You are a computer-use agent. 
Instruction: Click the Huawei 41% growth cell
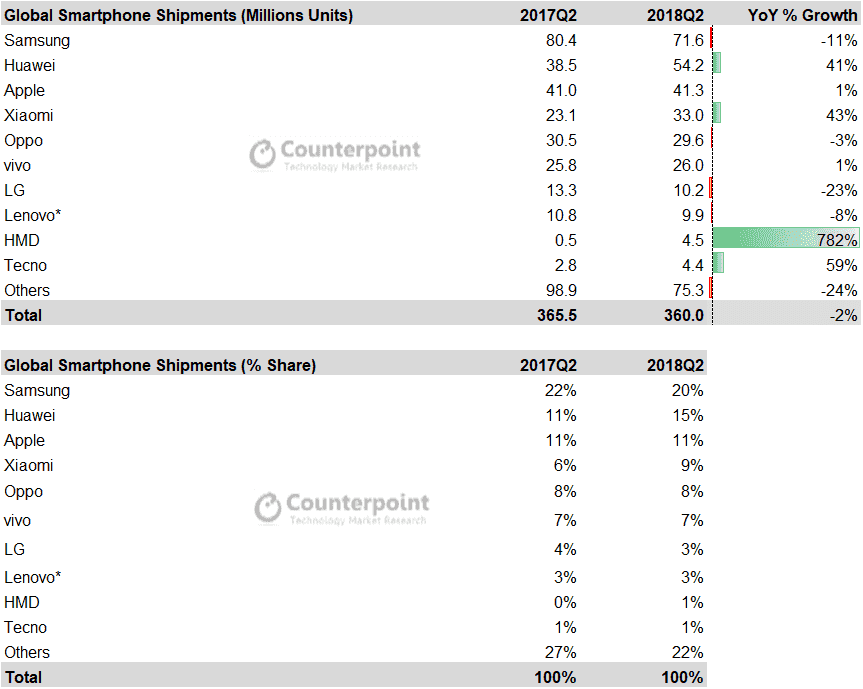coord(785,65)
